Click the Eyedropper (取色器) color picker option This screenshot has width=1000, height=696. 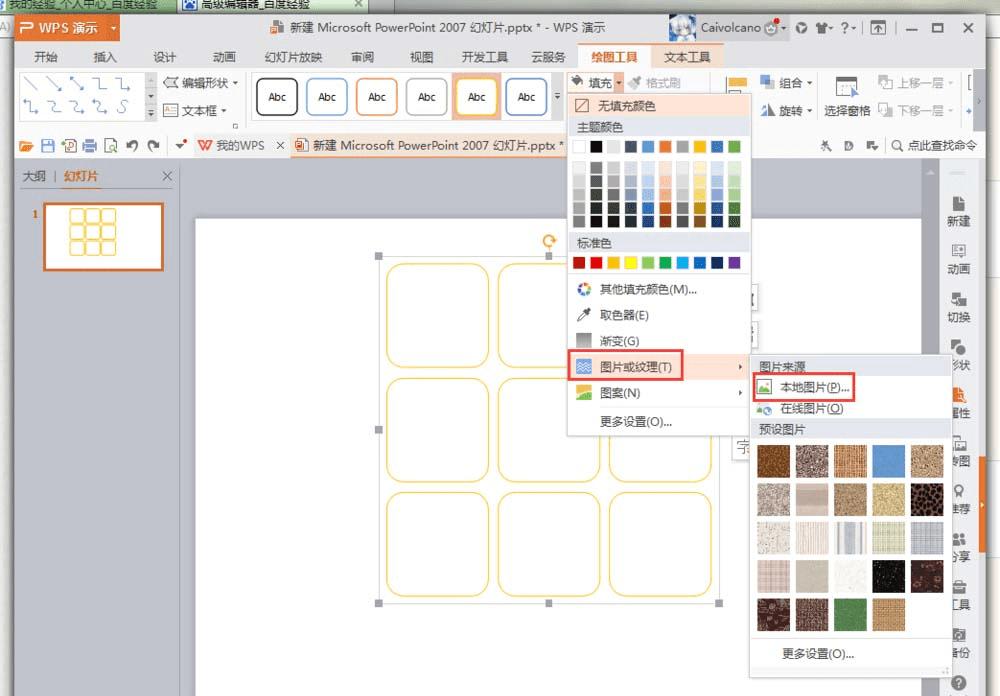pyautogui.click(x=624, y=315)
